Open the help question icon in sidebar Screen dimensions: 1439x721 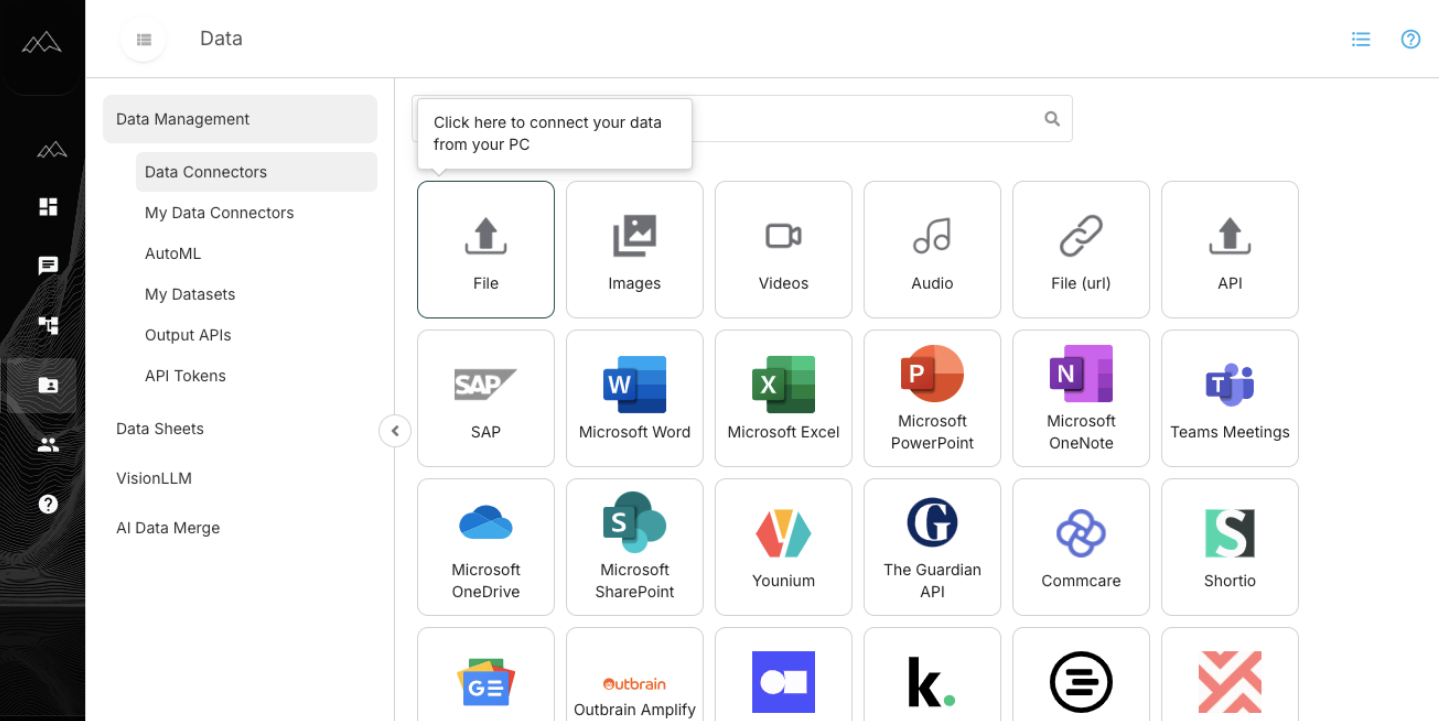(48, 504)
